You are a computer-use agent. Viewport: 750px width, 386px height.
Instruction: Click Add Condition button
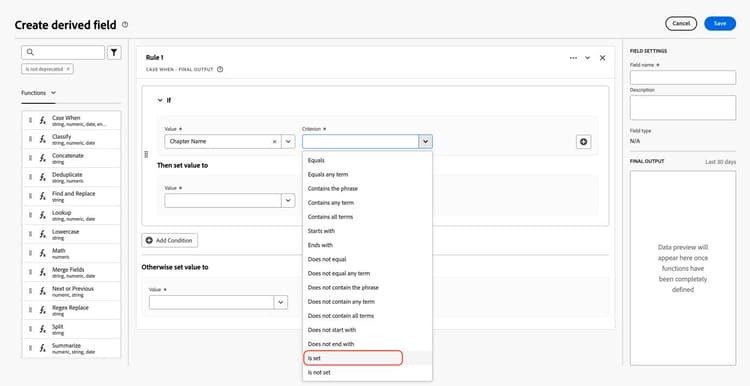pos(170,241)
